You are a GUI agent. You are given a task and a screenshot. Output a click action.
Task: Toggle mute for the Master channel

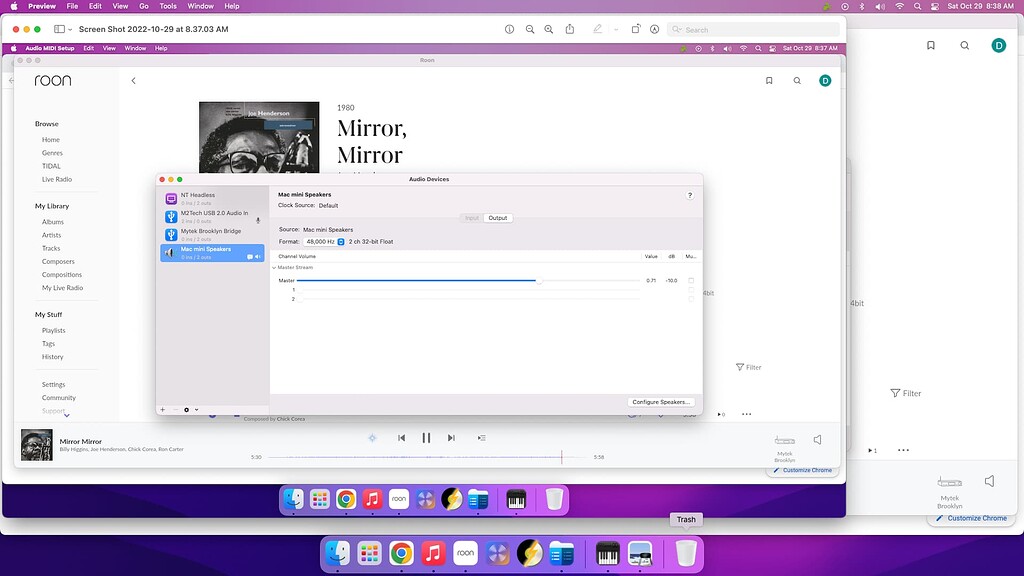tap(692, 280)
